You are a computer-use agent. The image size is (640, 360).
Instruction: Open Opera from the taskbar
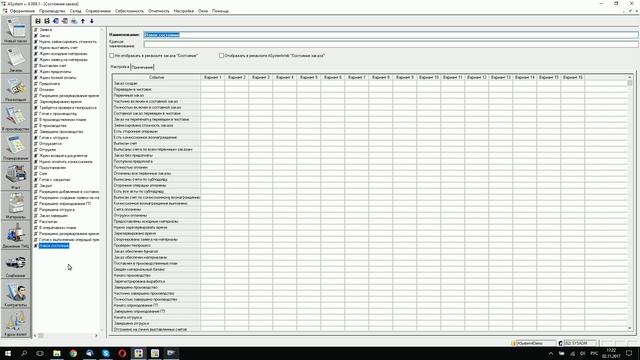(122, 353)
